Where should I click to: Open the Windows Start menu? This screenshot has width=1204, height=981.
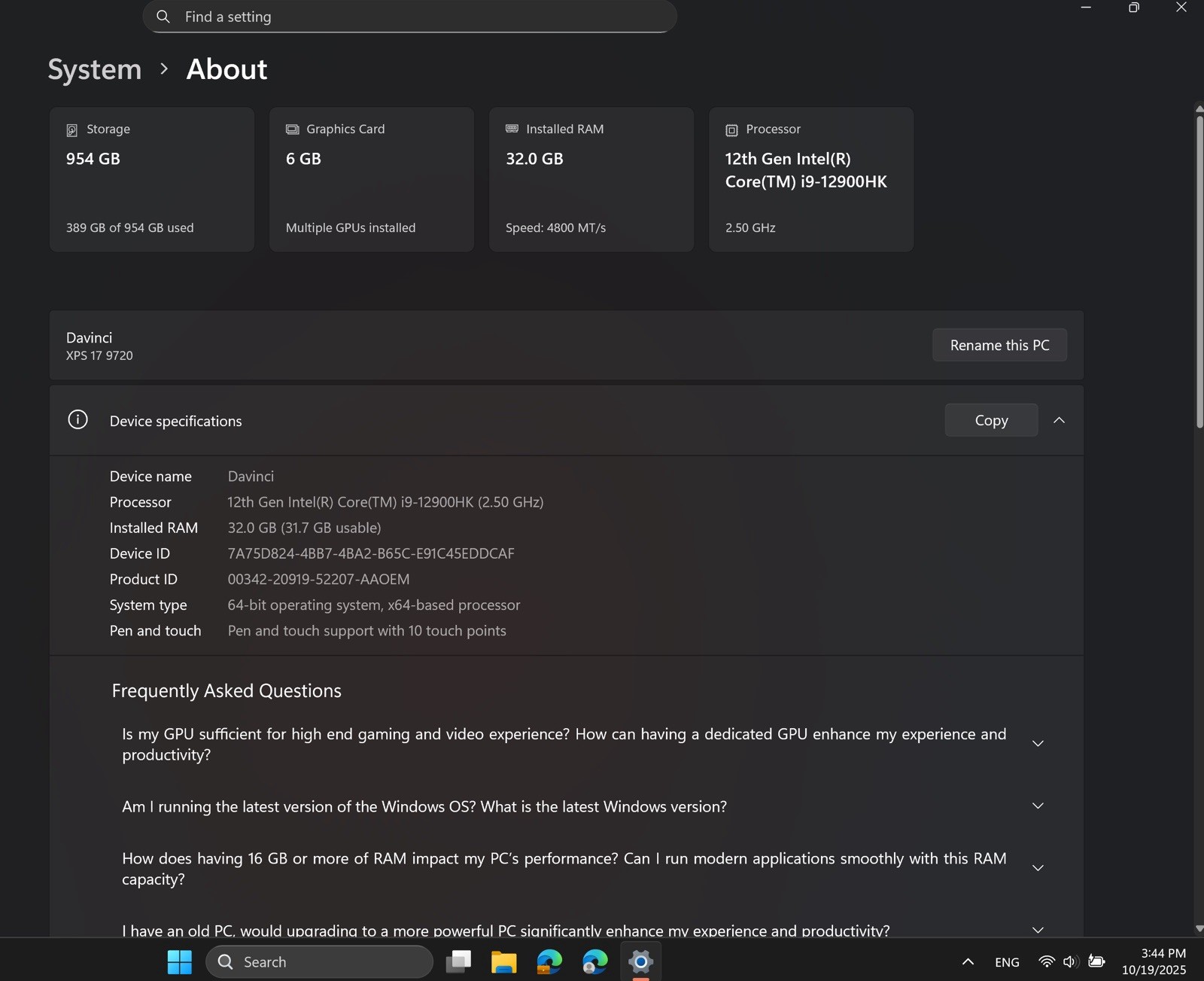click(x=179, y=961)
